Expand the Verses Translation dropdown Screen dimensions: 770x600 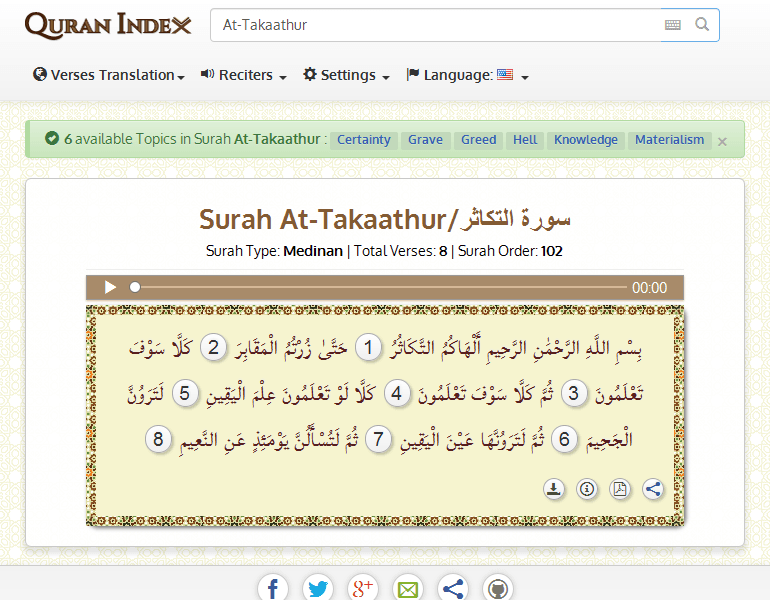(109, 75)
